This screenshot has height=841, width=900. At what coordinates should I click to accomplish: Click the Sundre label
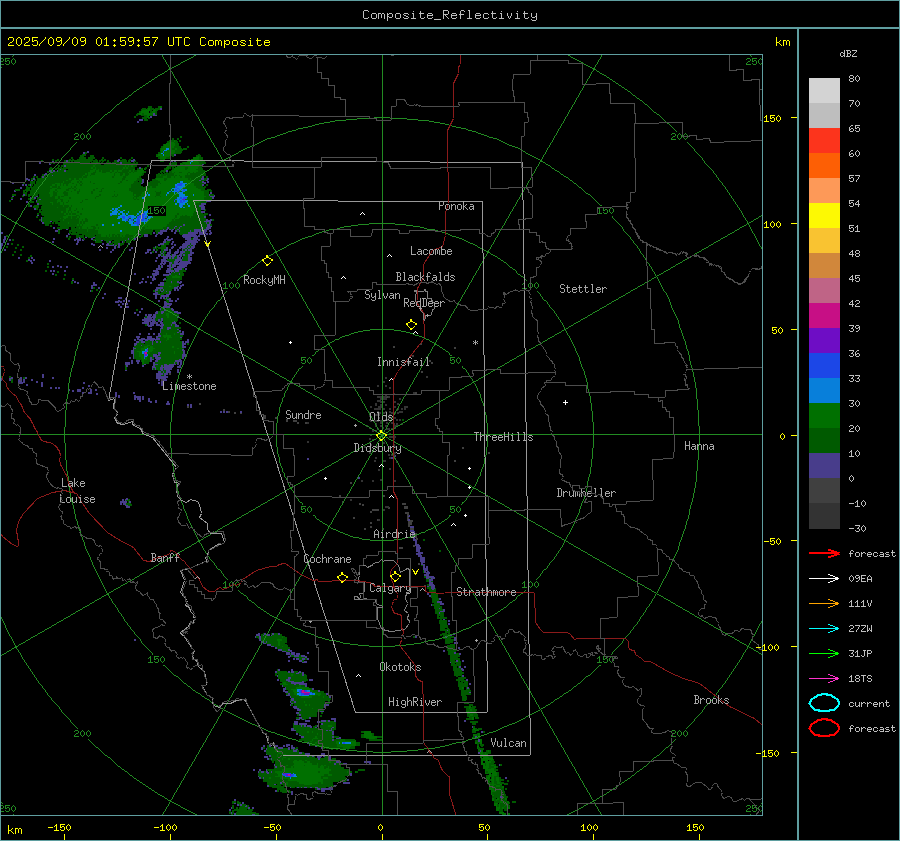coord(303,414)
